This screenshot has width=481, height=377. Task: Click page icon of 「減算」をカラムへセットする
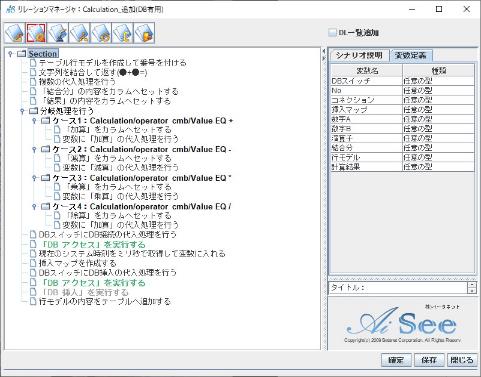(x=57, y=158)
